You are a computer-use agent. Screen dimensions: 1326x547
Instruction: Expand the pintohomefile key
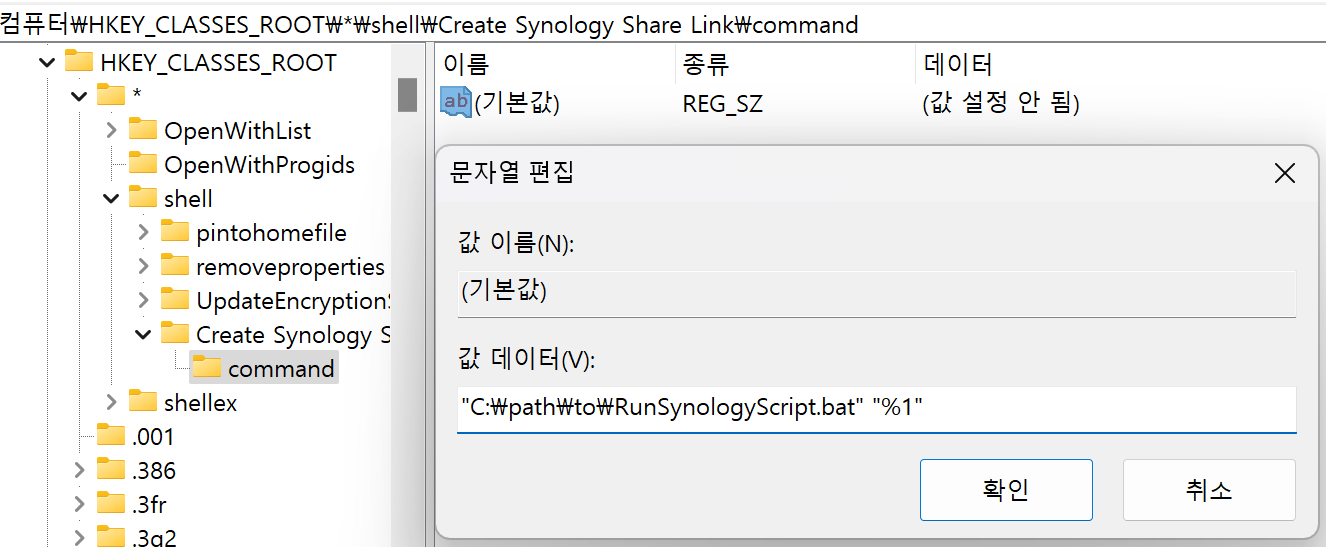pos(143,233)
